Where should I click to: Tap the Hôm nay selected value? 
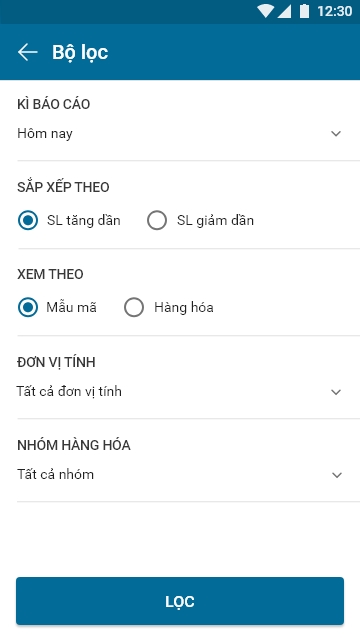coord(45,134)
